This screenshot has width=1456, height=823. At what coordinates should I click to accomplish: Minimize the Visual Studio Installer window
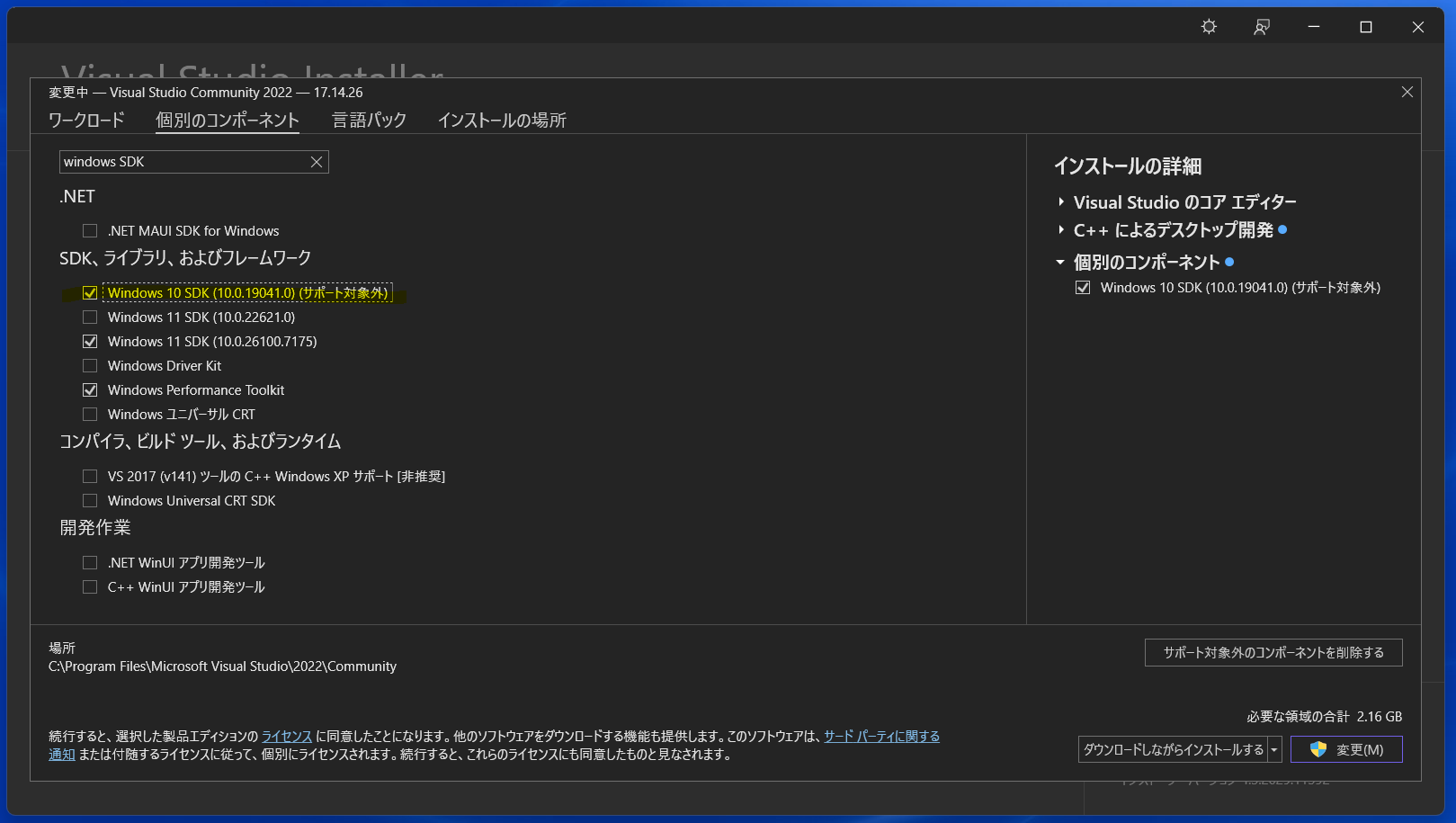[x=1313, y=27]
